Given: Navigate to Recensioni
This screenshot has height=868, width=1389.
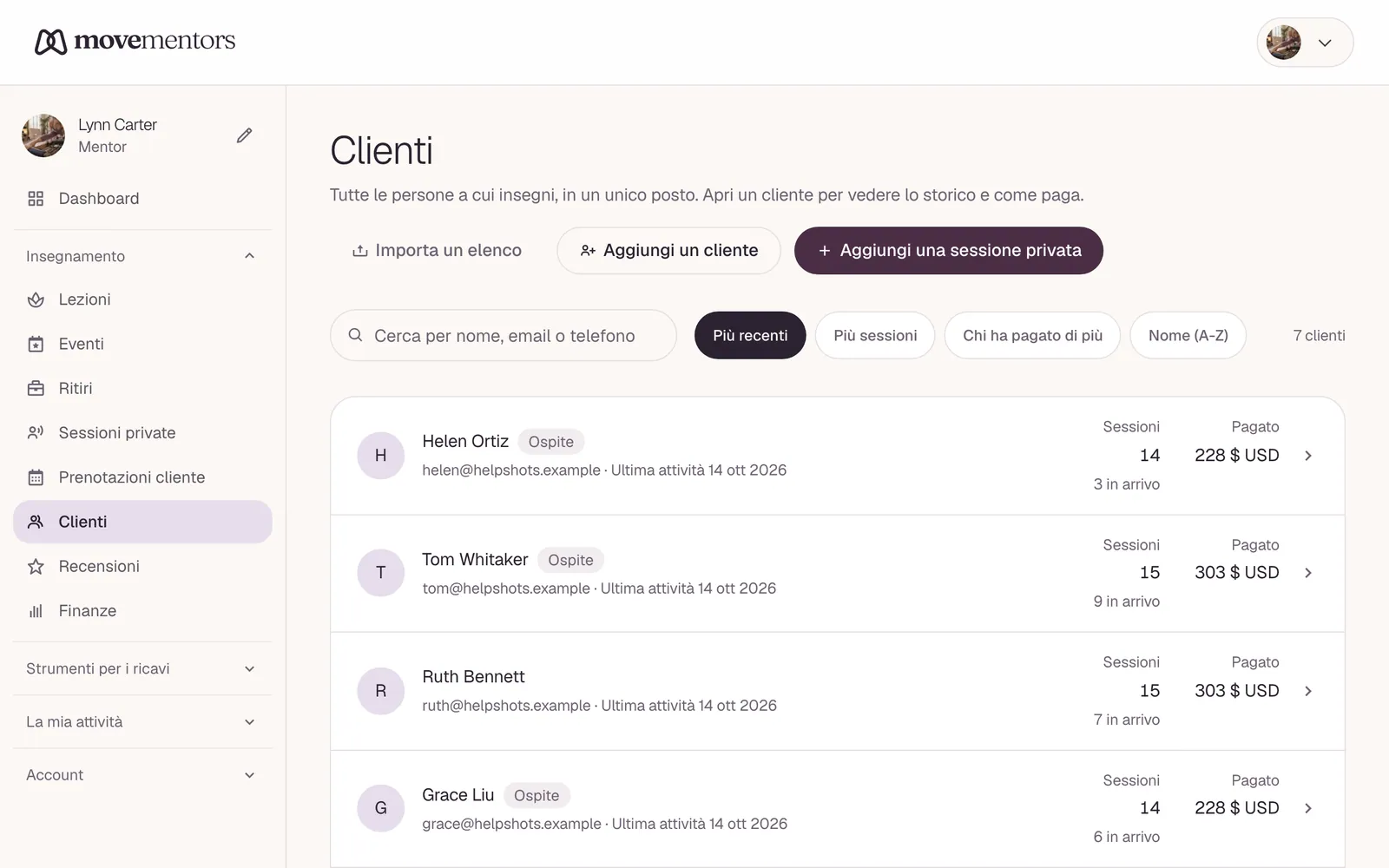Looking at the screenshot, I should tap(142, 567).
